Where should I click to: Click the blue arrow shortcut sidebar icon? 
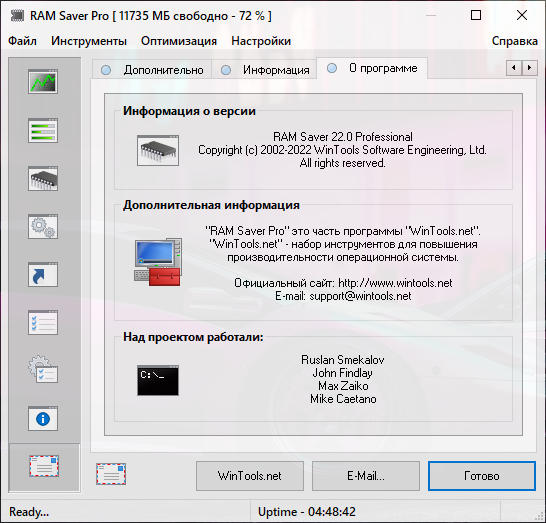tap(43, 274)
